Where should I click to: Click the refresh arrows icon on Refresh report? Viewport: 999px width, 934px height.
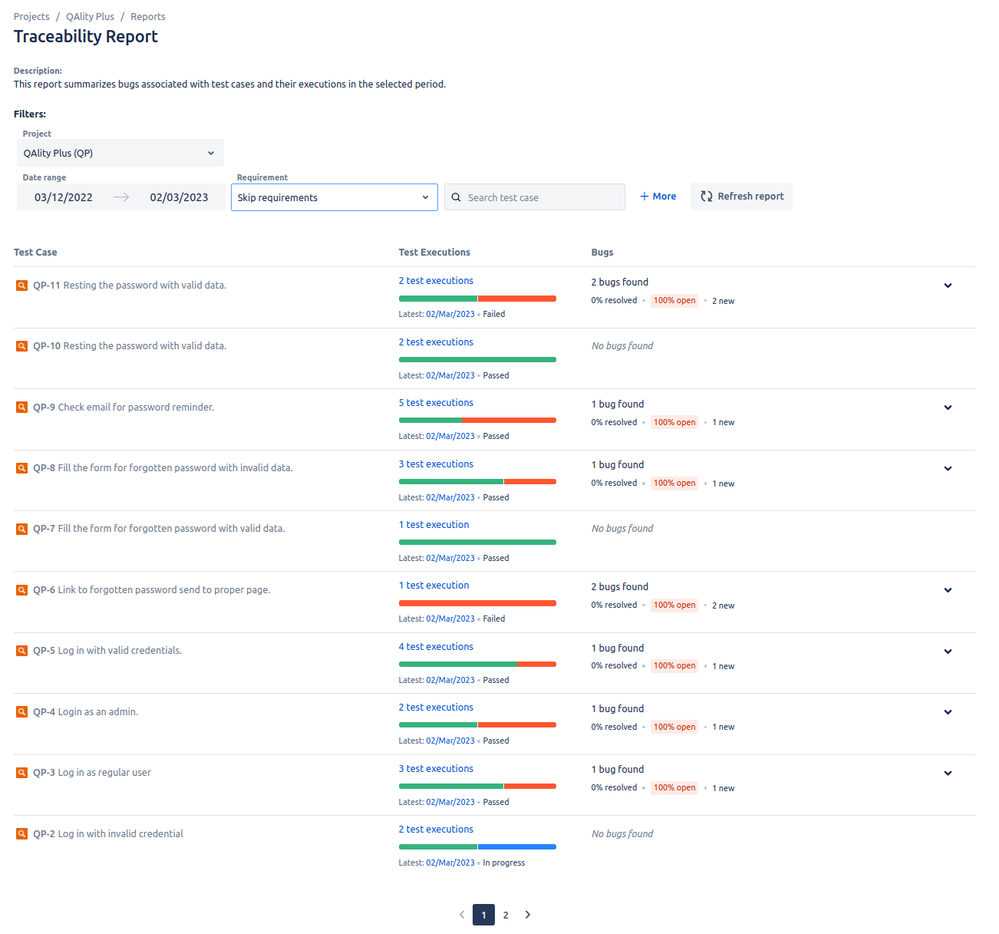705,196
